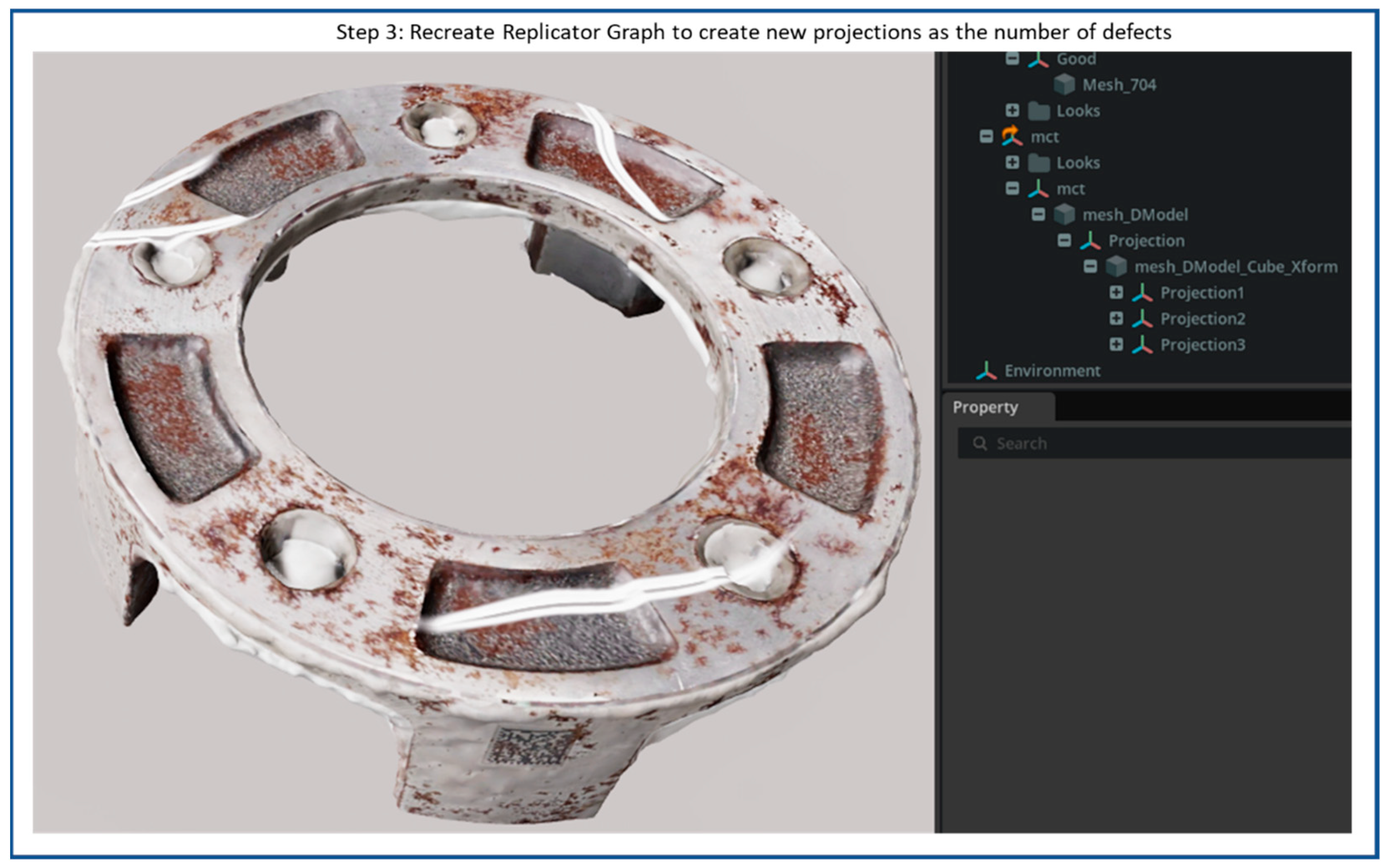Expand the Projection1 node
This screenshot has height=868, width=1387.
(1116, 293)
